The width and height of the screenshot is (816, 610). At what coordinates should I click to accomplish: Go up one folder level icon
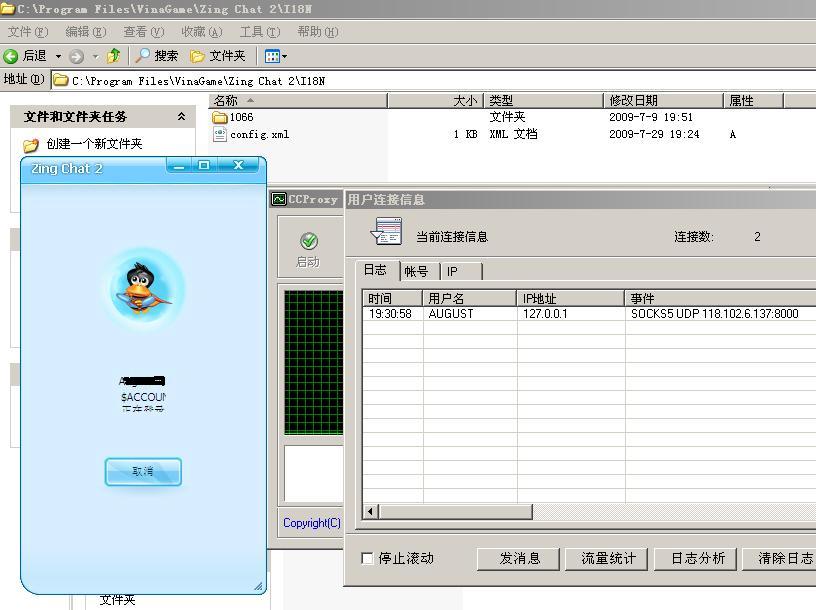113,56
